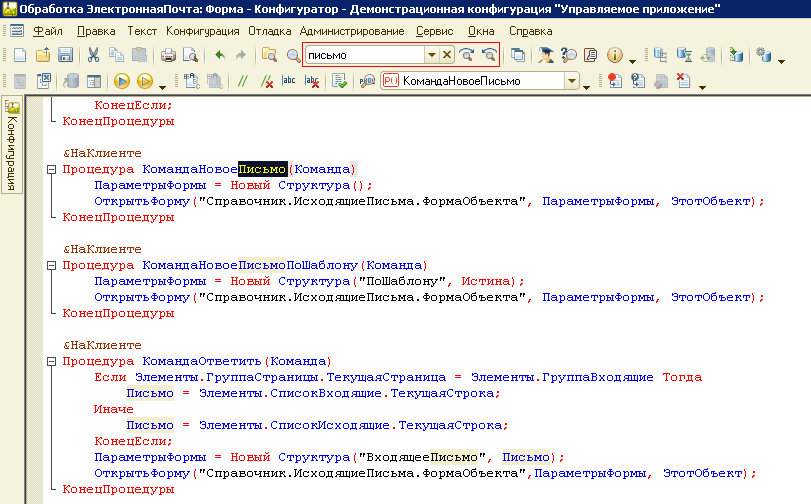Open the search history dropdown arrow

[432, 55]
